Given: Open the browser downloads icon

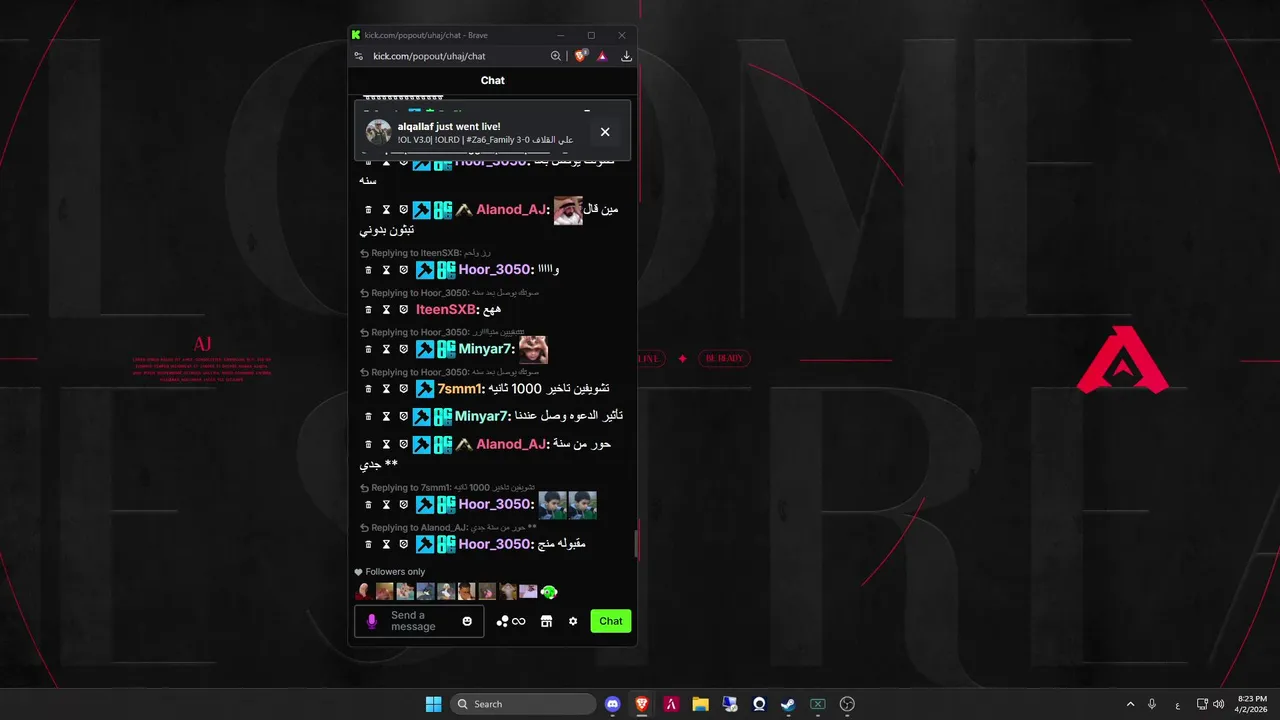Looking at the screenshot, I should pos(626,56).
